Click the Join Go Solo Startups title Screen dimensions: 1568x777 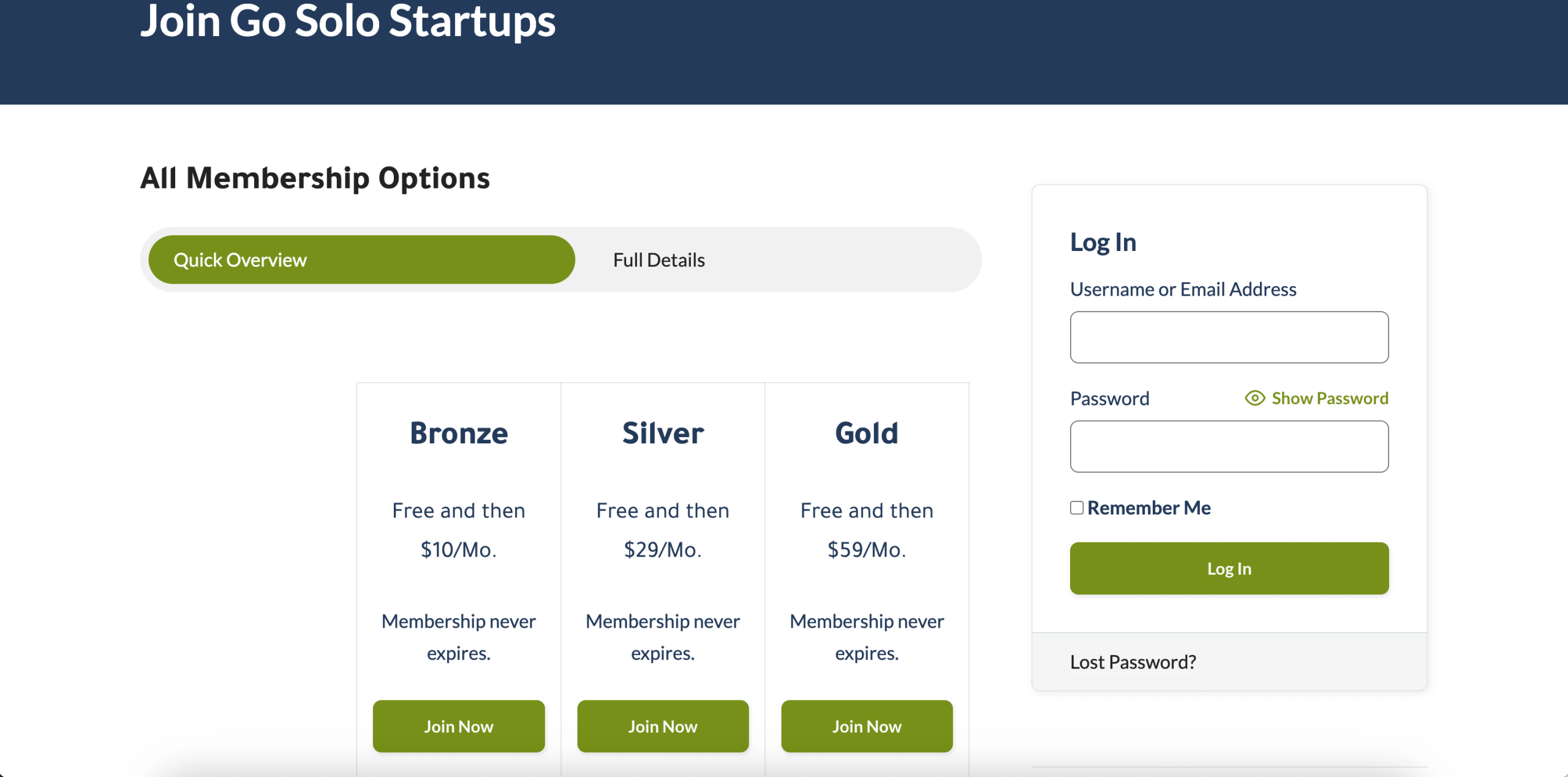pos(347,21)
